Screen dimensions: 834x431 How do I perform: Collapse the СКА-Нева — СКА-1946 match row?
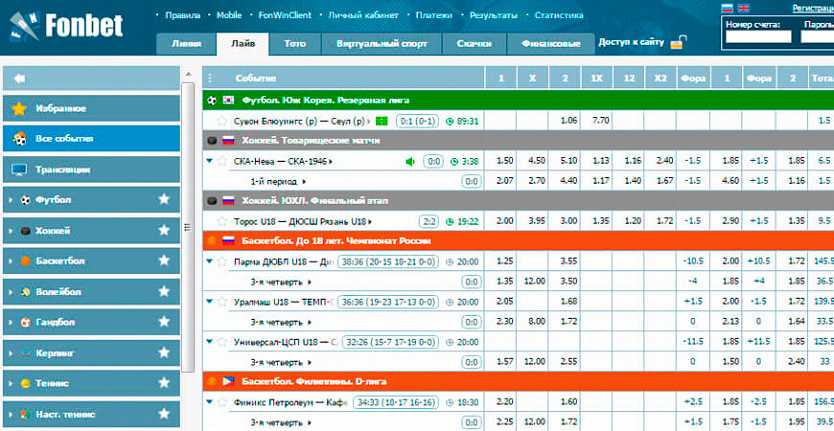[210, 160]
